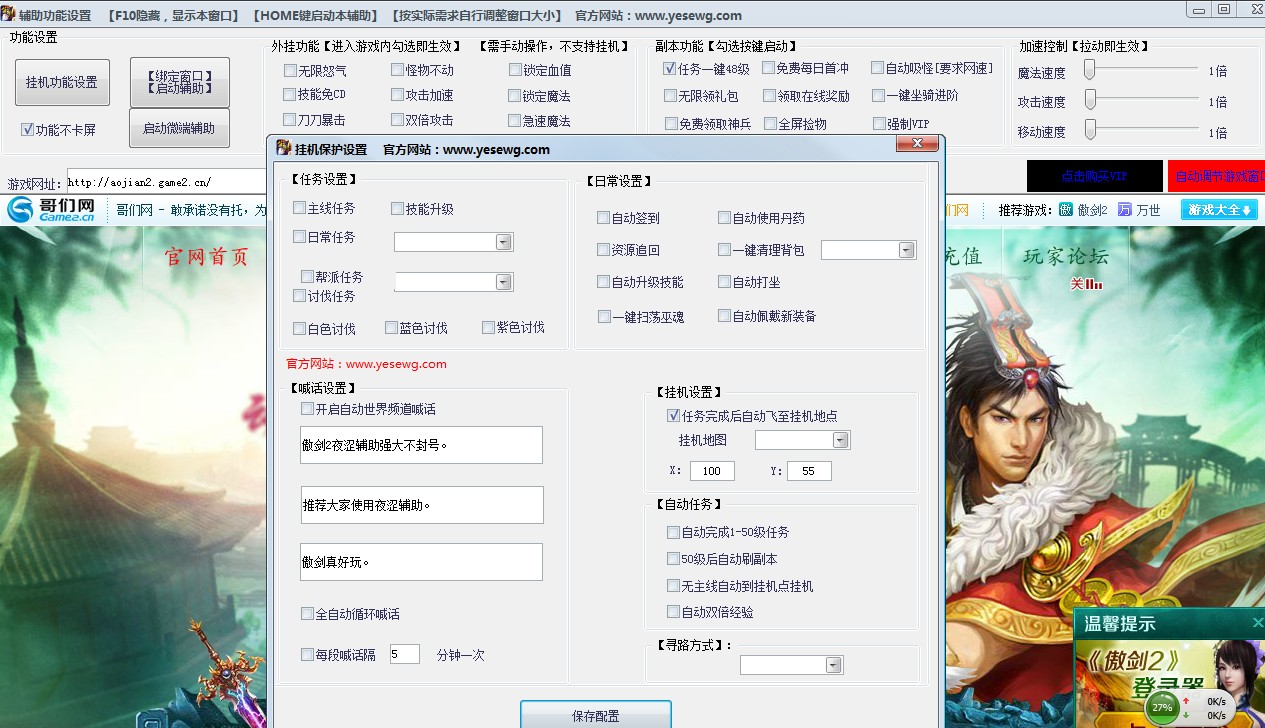Click the 移动速度 slider handle
The width and height of the screenshot is (1265, 728).
1091,129
